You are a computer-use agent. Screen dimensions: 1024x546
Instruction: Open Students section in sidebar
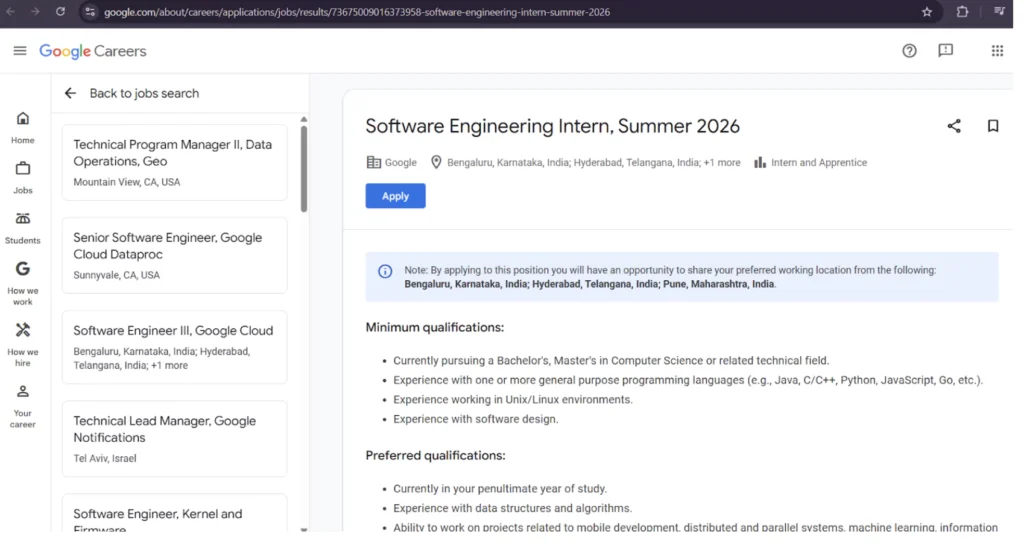[x=23, y=228]
